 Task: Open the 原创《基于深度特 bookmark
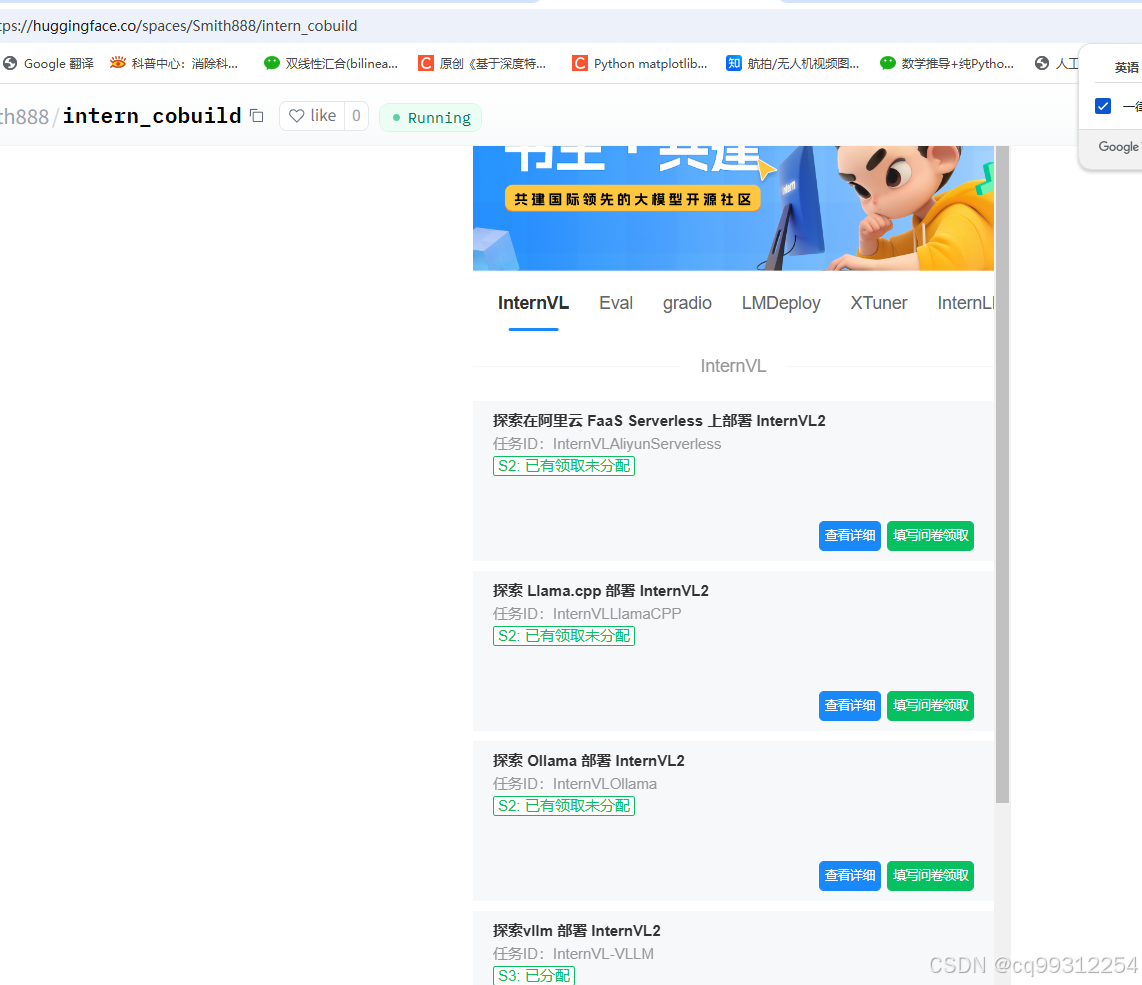pos(482,63)
